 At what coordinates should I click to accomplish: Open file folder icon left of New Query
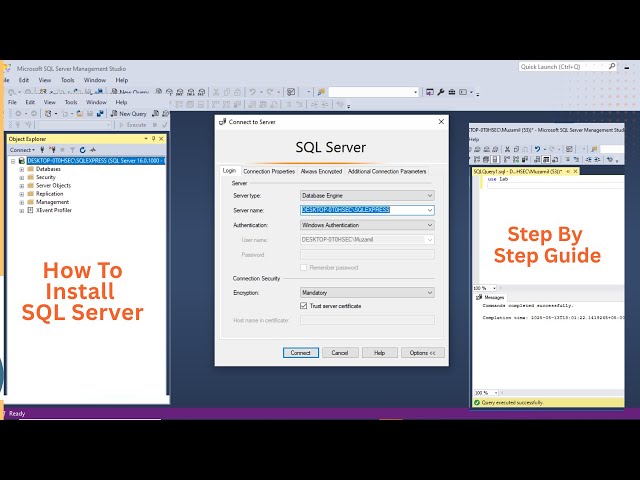click(x=80, y=113)
